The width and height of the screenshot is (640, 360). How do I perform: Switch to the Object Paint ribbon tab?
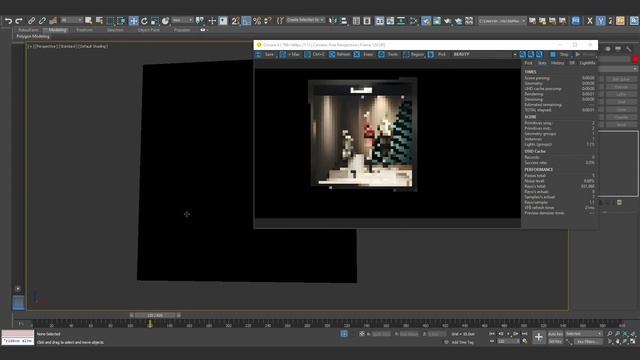pyautogui.click(x=149, y=30)
